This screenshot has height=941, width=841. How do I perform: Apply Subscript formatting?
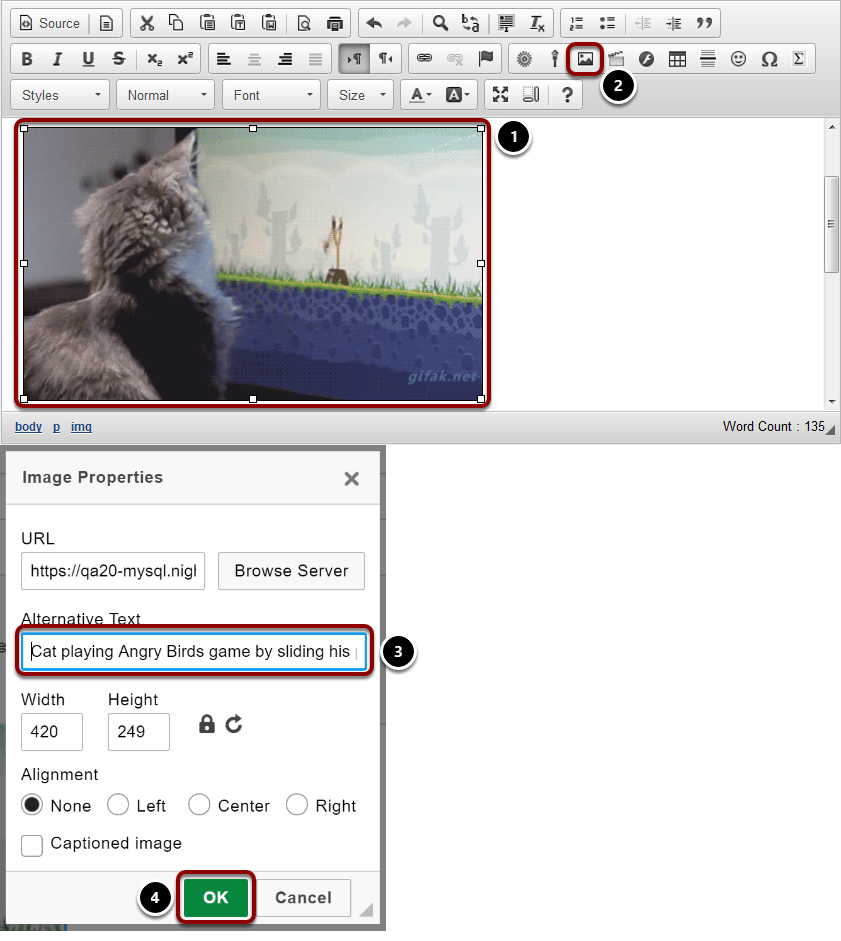pos(154,59)
